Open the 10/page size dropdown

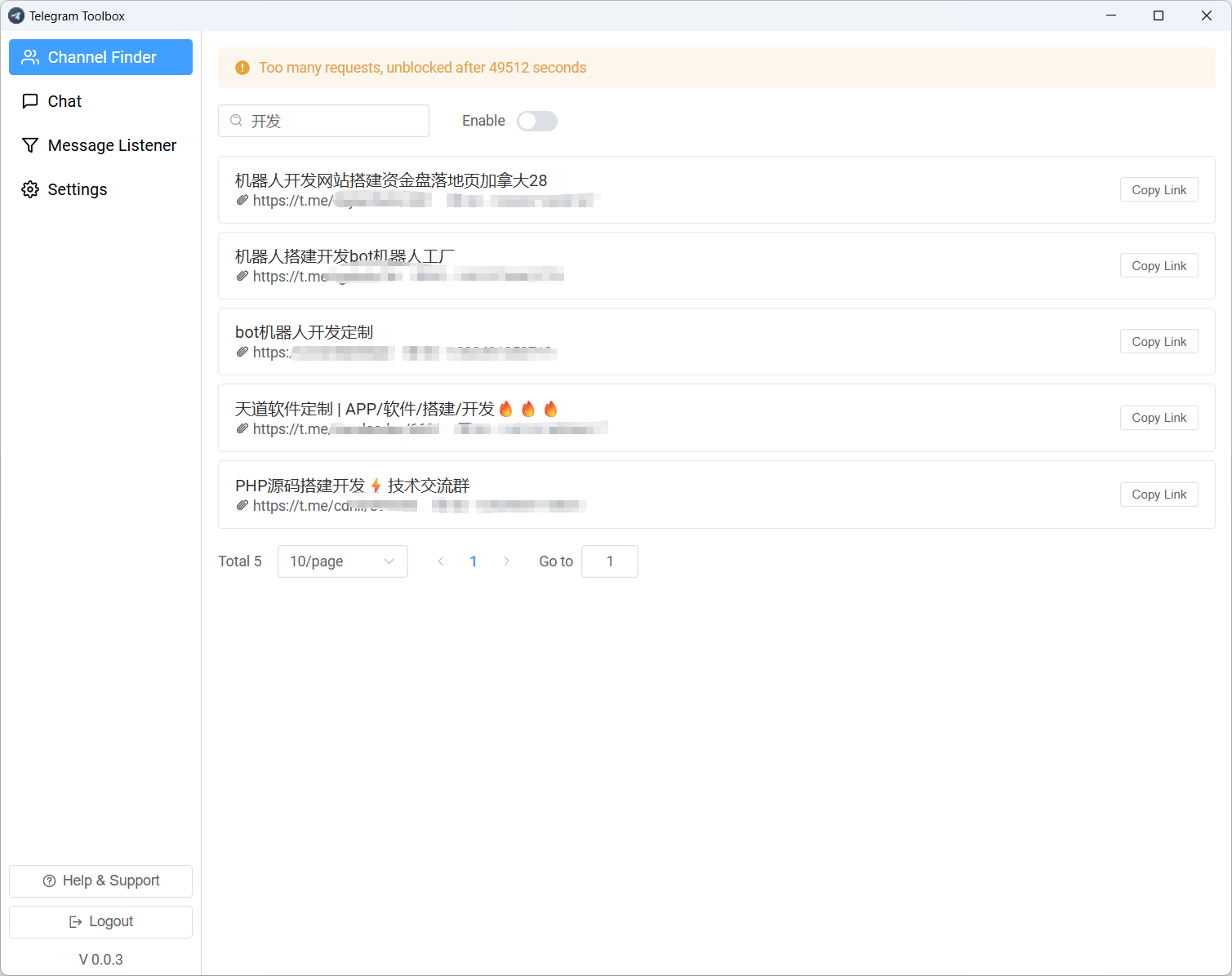[x=343, y=561]
